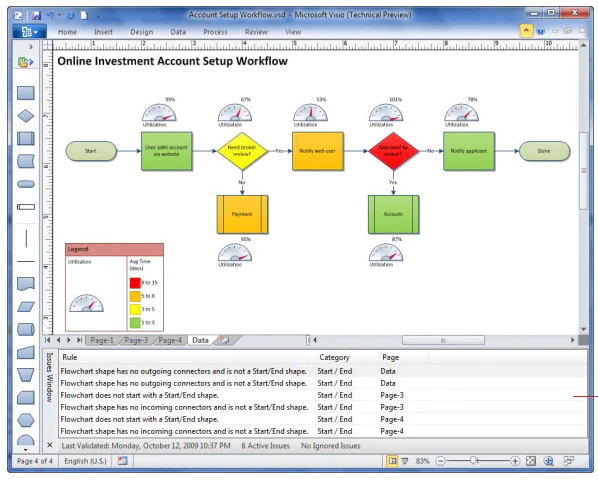Viewport: 598px width, 480px height.
Task: Click the Undo arrow in title bar
Action: pyautogui.click(x=50, y=16)
